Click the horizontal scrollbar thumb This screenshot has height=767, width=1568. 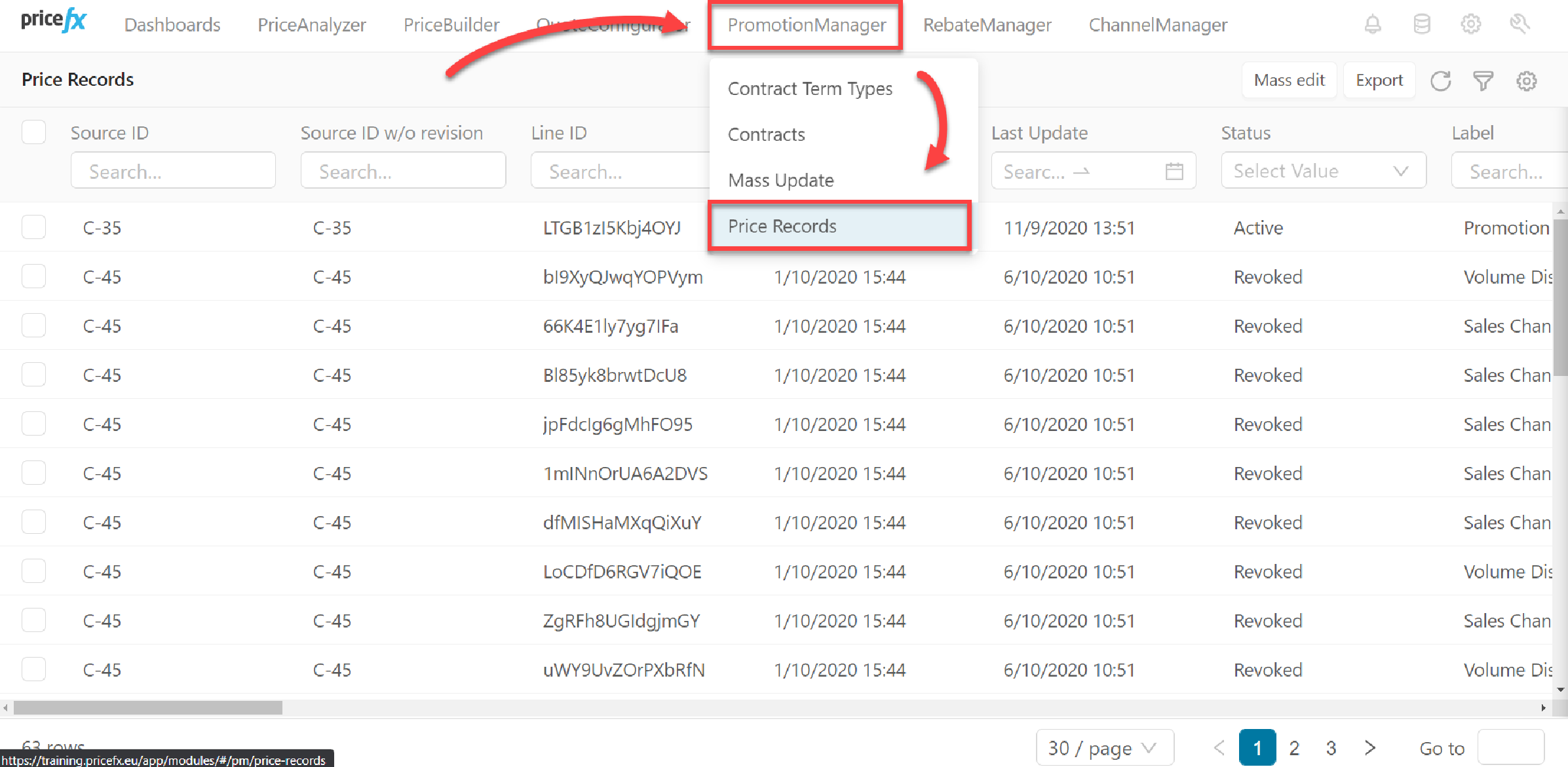click(x=147, y=707)
